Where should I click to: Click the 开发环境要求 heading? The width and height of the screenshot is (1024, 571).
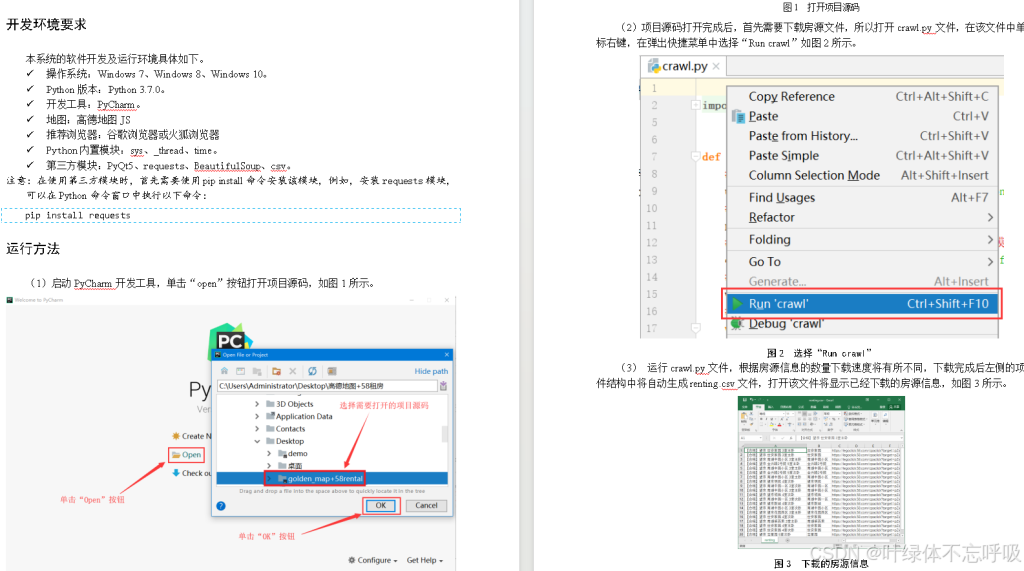click(46, 25)
